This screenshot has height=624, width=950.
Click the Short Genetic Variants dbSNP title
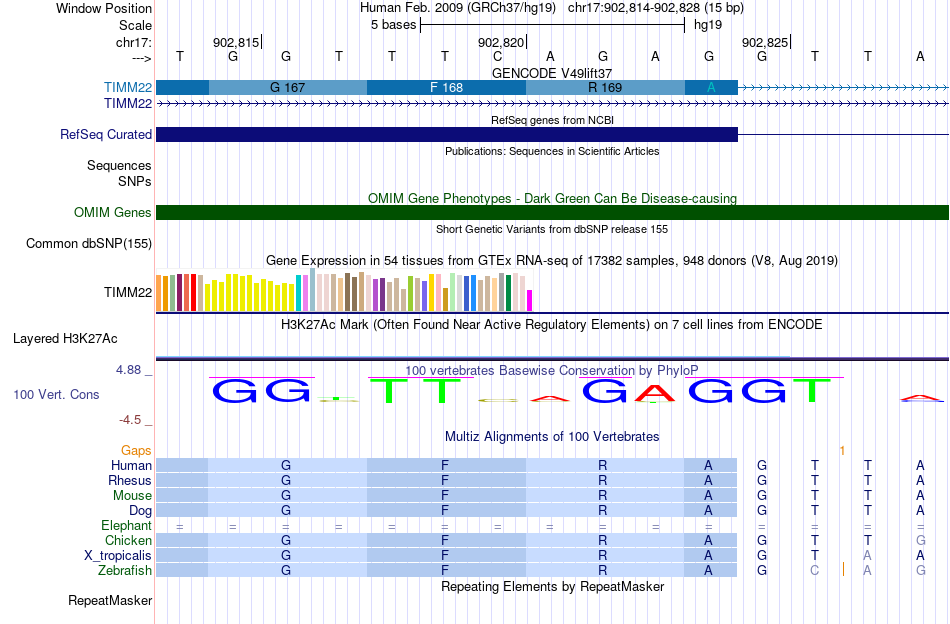point(552,229)
